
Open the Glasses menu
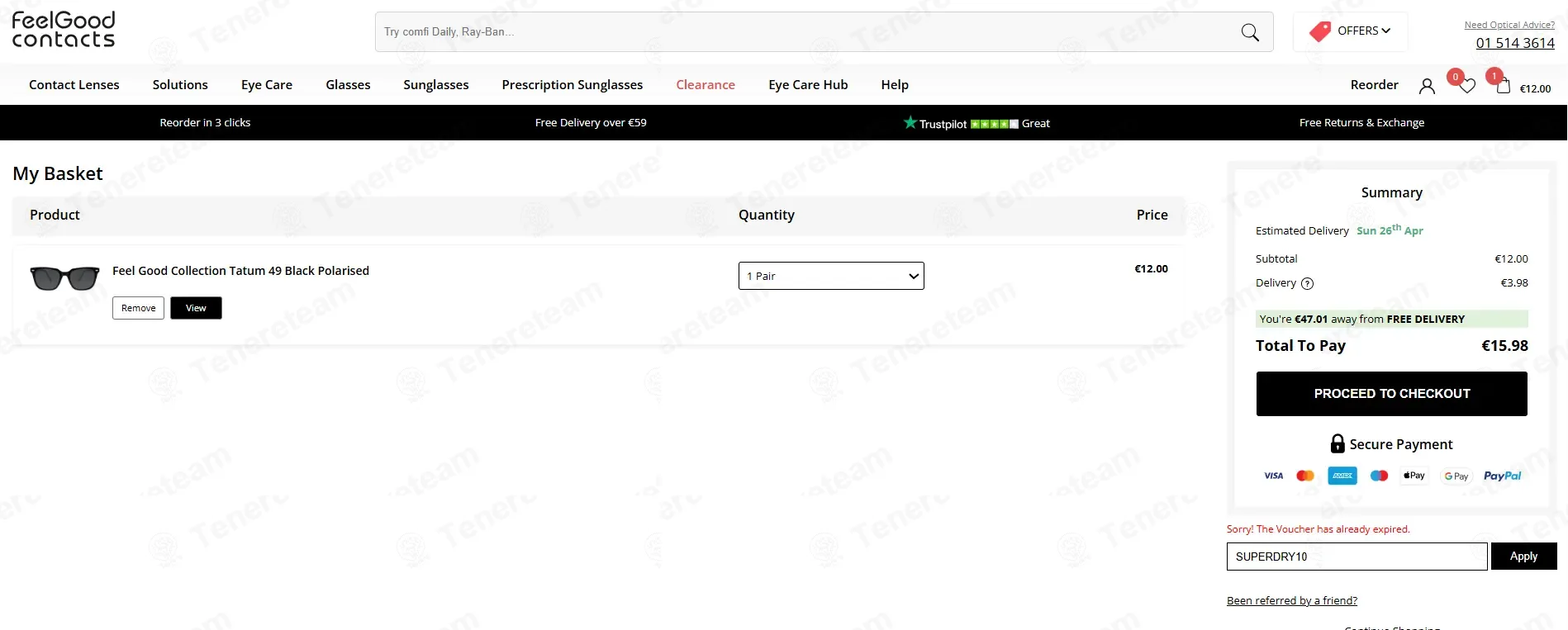348,84
